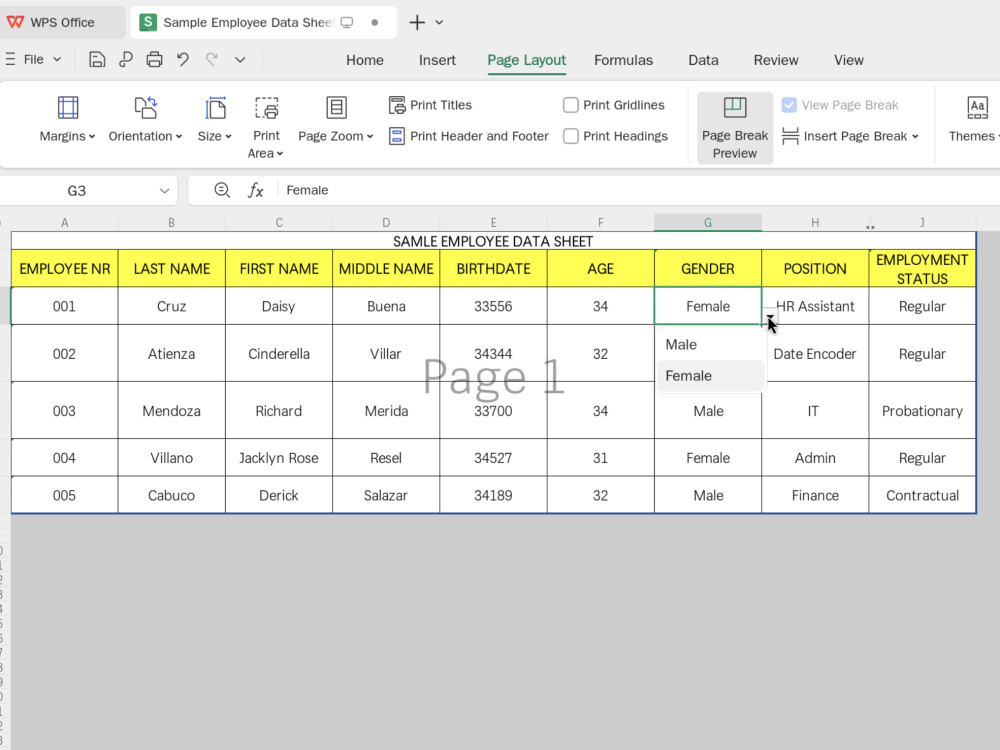Select the Contractual status cell

(x=922, y=496)
